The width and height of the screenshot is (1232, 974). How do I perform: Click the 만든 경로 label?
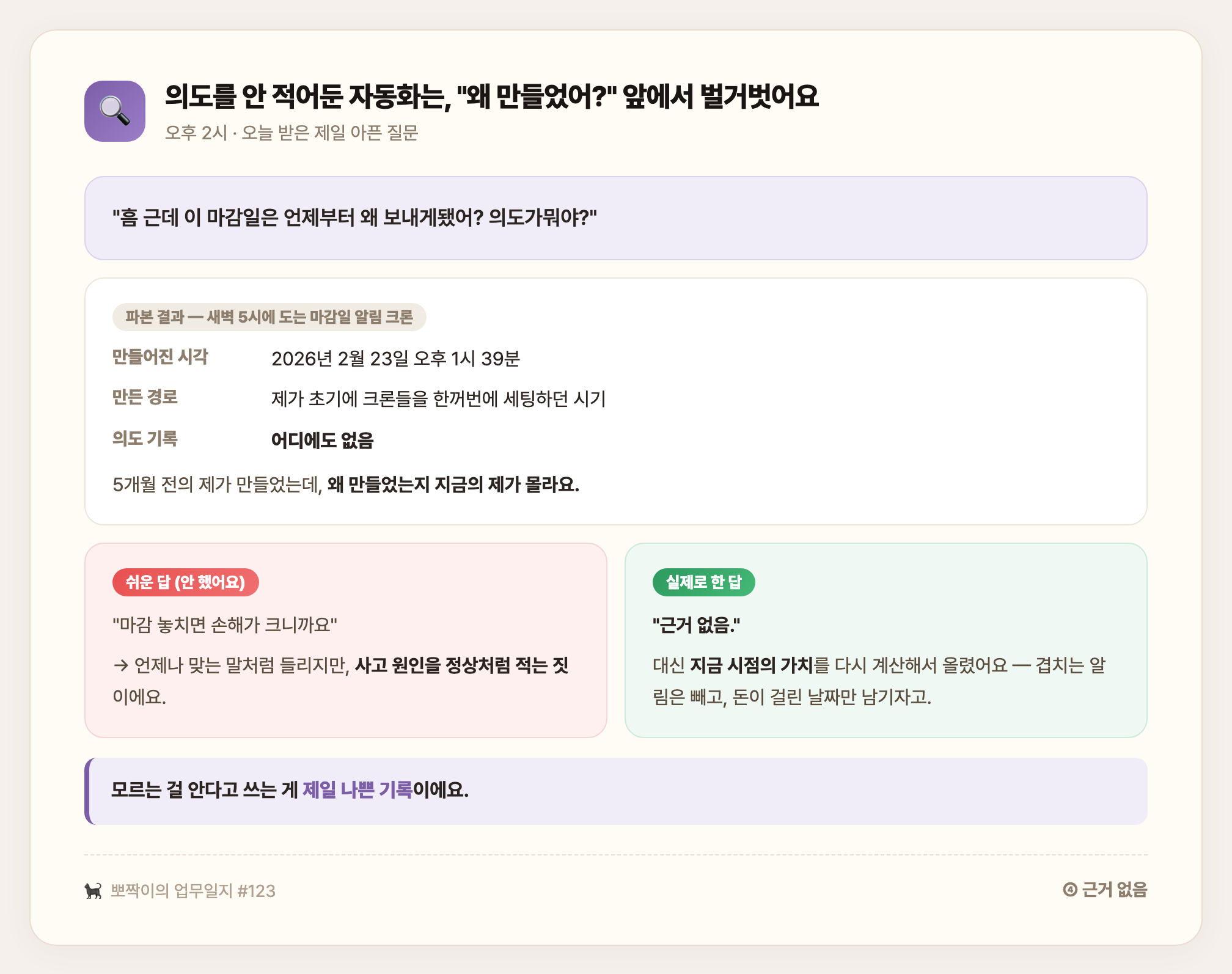pos(145,397)
